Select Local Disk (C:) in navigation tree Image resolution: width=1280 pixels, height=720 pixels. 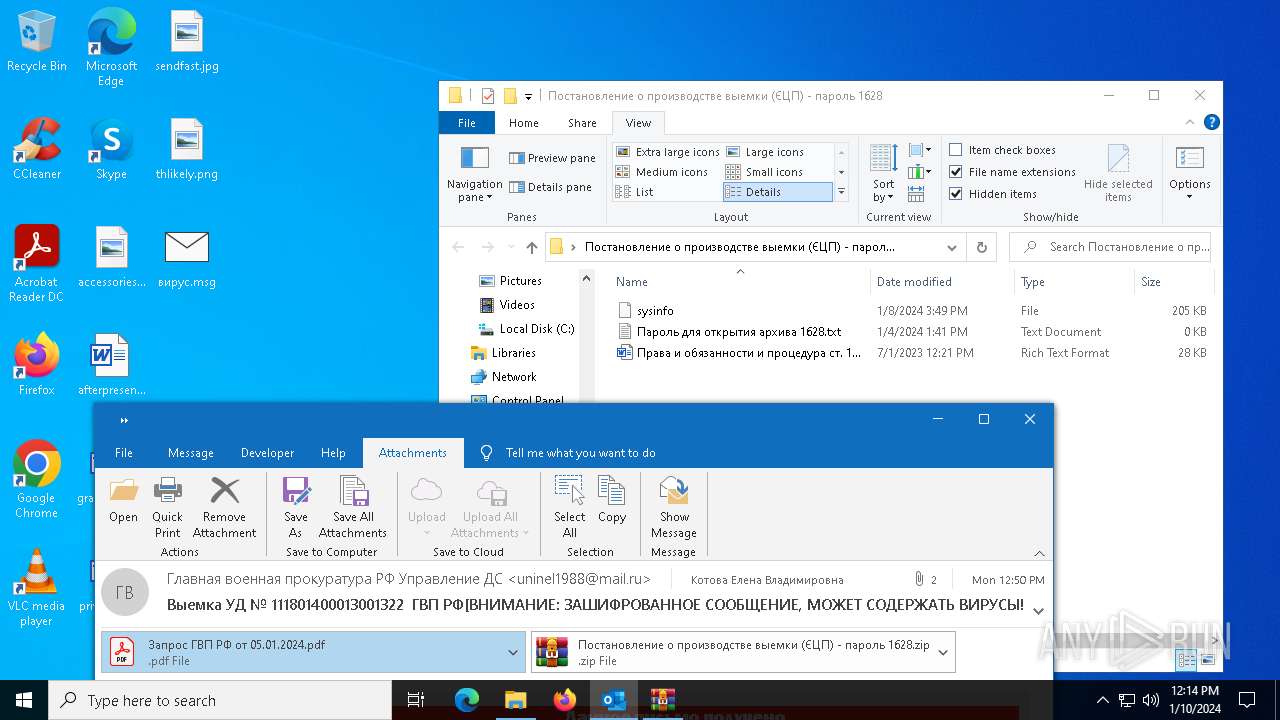526,329
